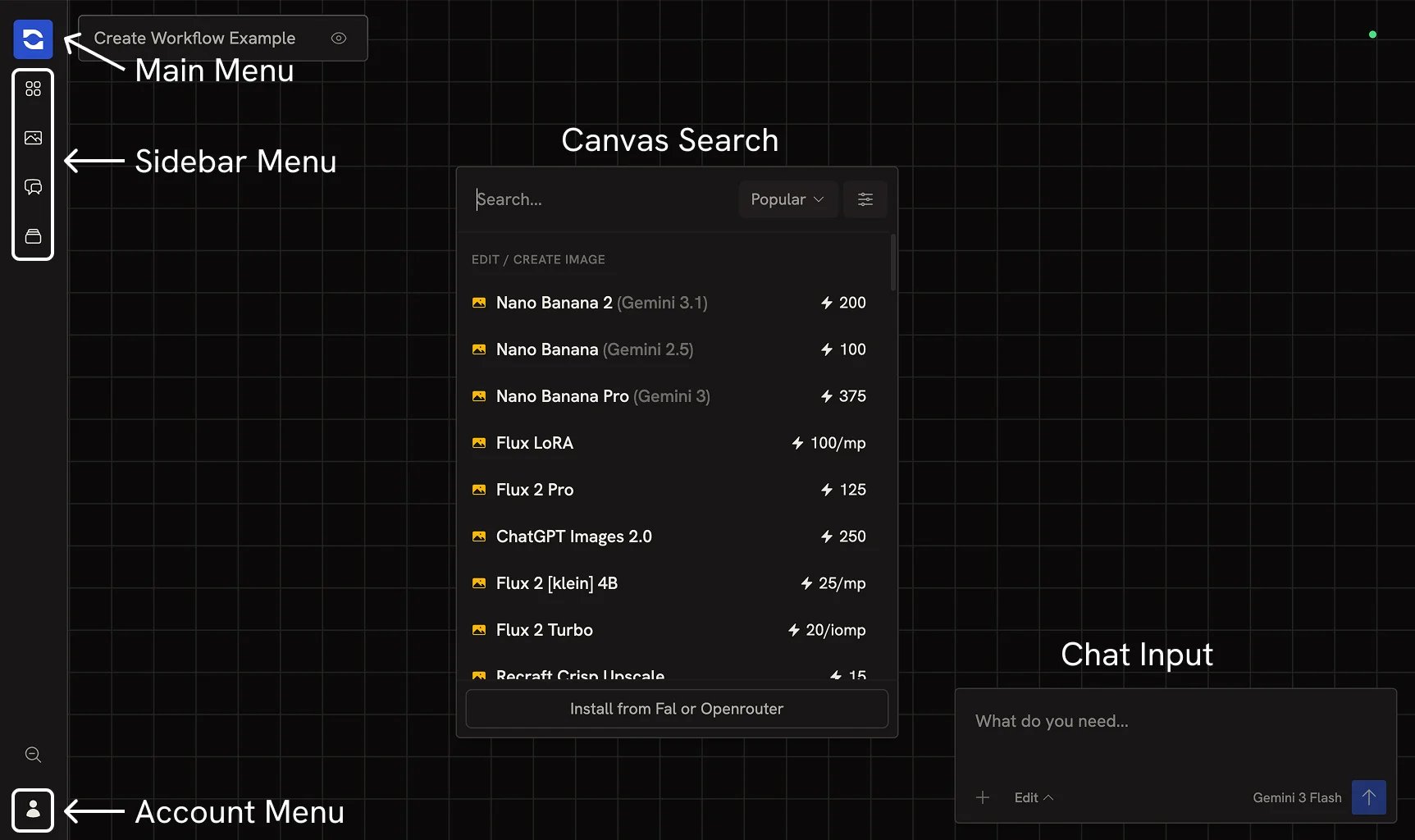Click the model list scrollbar
The width and height of the screenshot is (1415, 840).
pos(893,262)
